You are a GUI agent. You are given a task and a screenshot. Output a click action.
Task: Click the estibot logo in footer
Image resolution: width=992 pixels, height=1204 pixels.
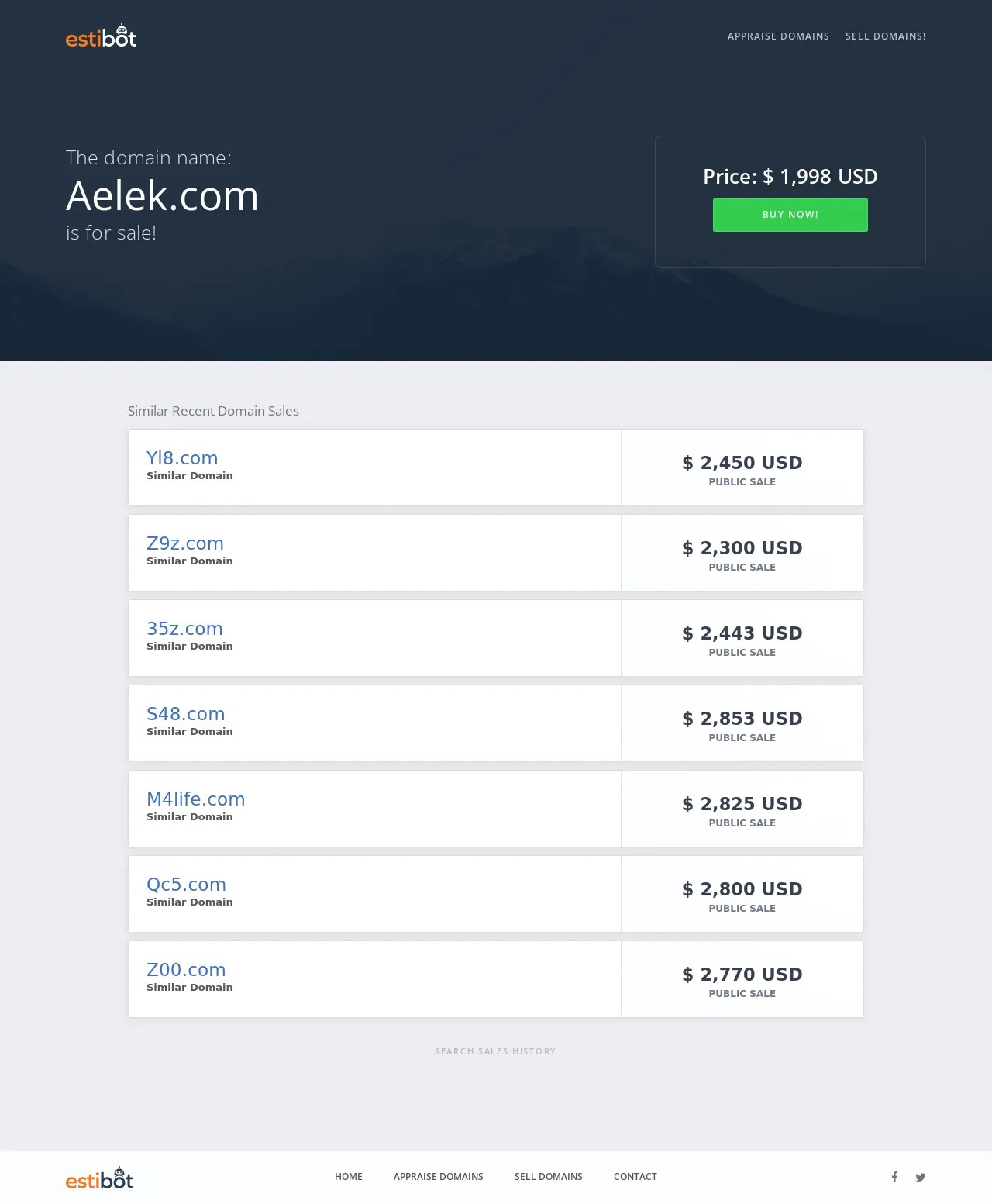(x=99, y=1178)
